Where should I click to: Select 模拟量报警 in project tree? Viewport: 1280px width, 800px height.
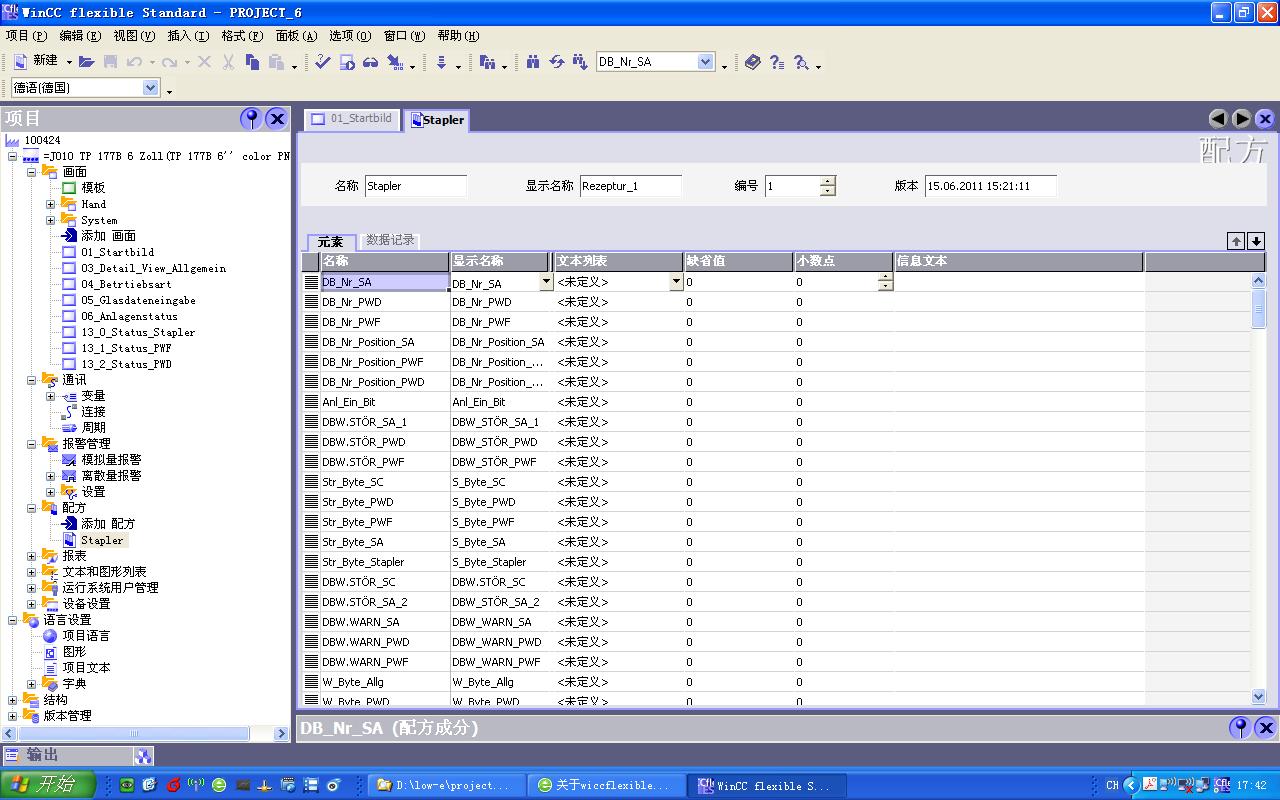click(111, 460)
